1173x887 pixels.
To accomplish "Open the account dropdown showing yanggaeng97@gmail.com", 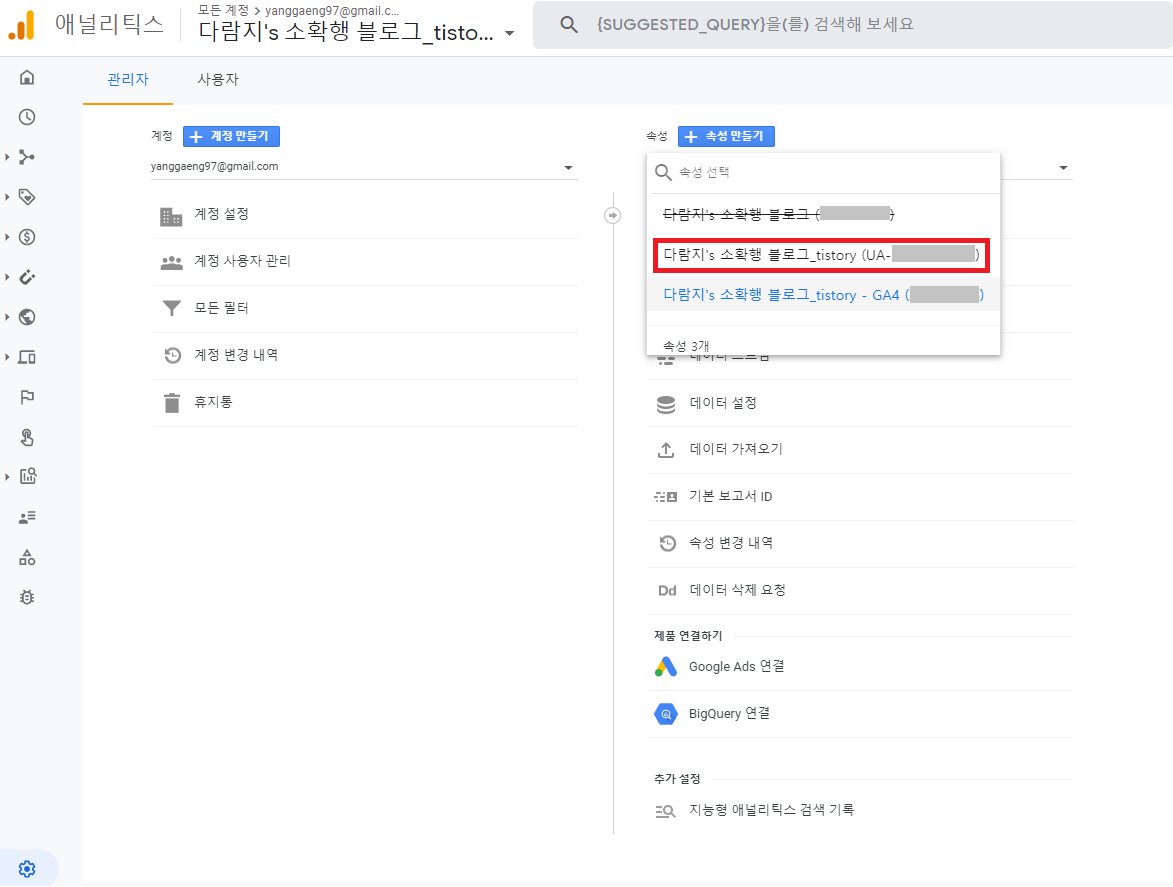I will pyautogui.click(x=364, y=167).
